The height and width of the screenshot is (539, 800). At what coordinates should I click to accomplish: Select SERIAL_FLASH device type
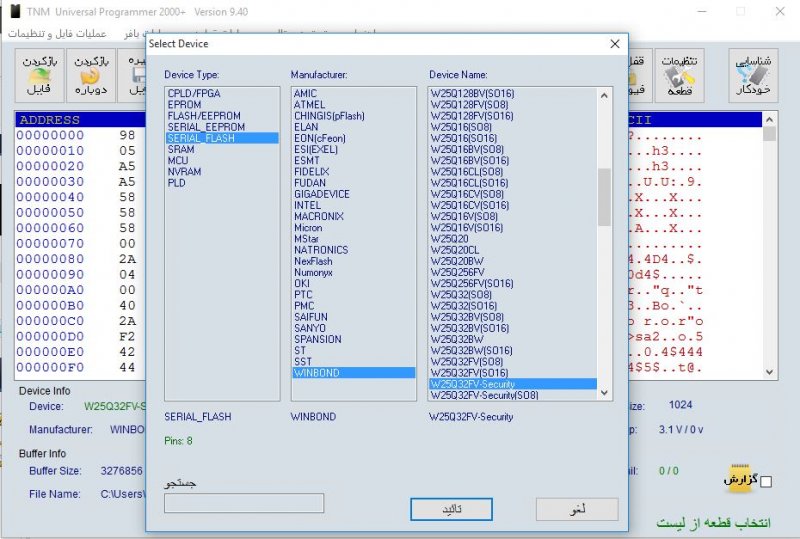[x=222, y=138]
